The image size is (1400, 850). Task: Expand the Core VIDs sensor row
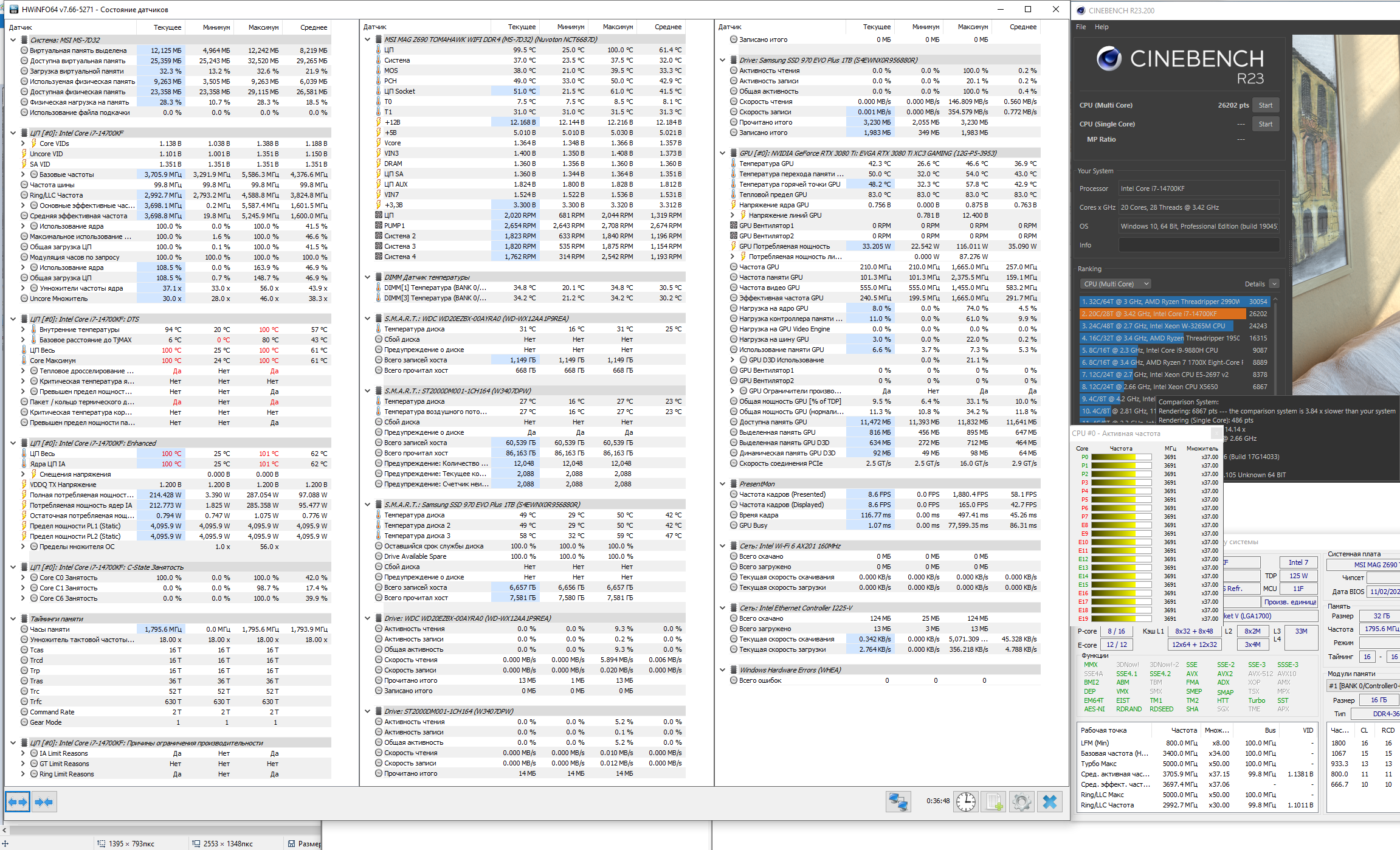(x=23, y=143)
